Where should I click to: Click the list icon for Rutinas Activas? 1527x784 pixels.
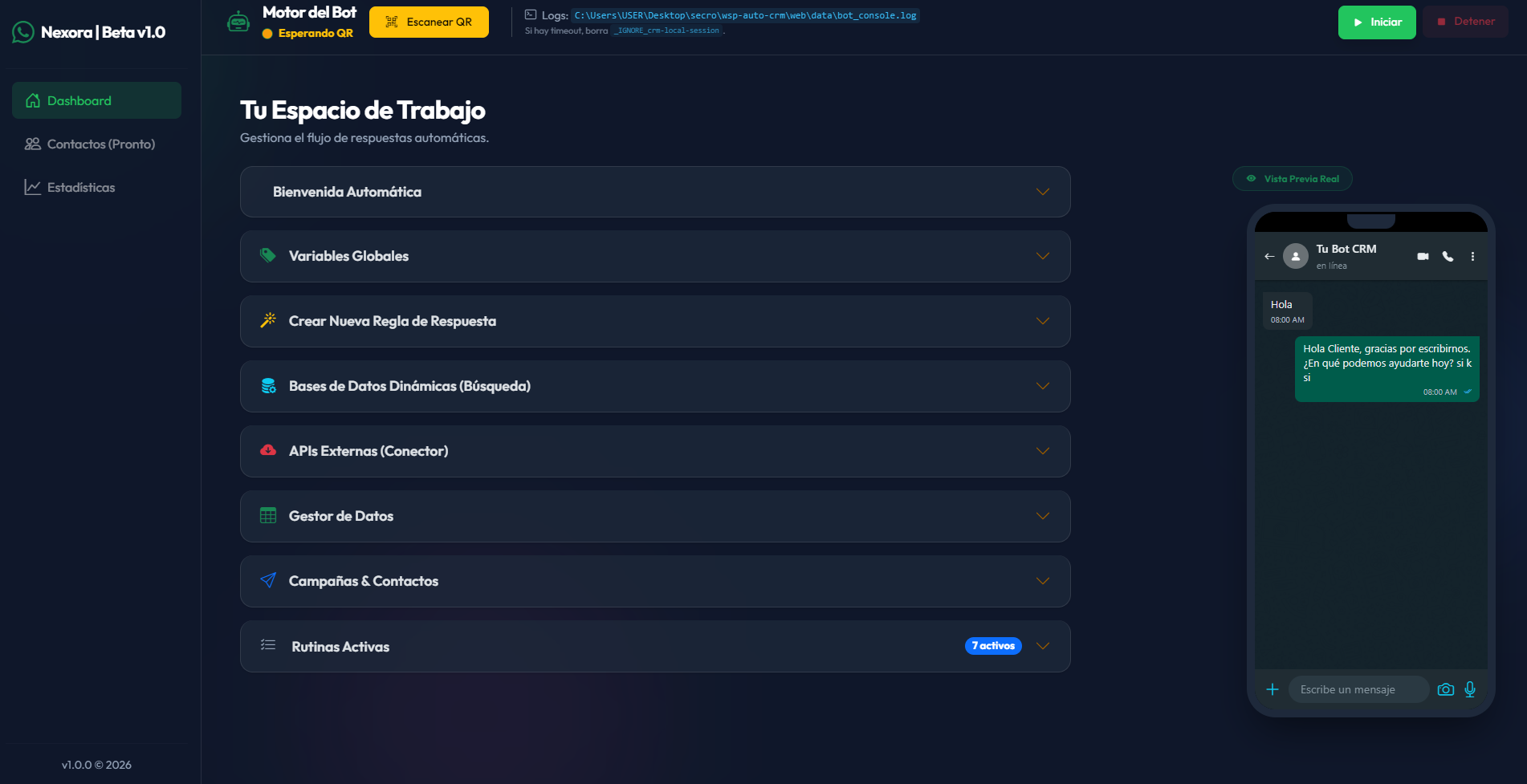pos(268,645)
